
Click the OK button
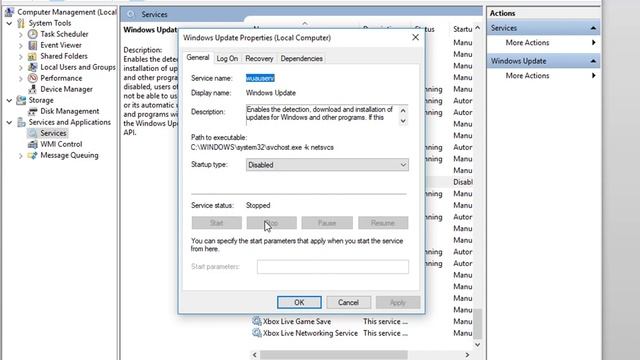point(299,302)
